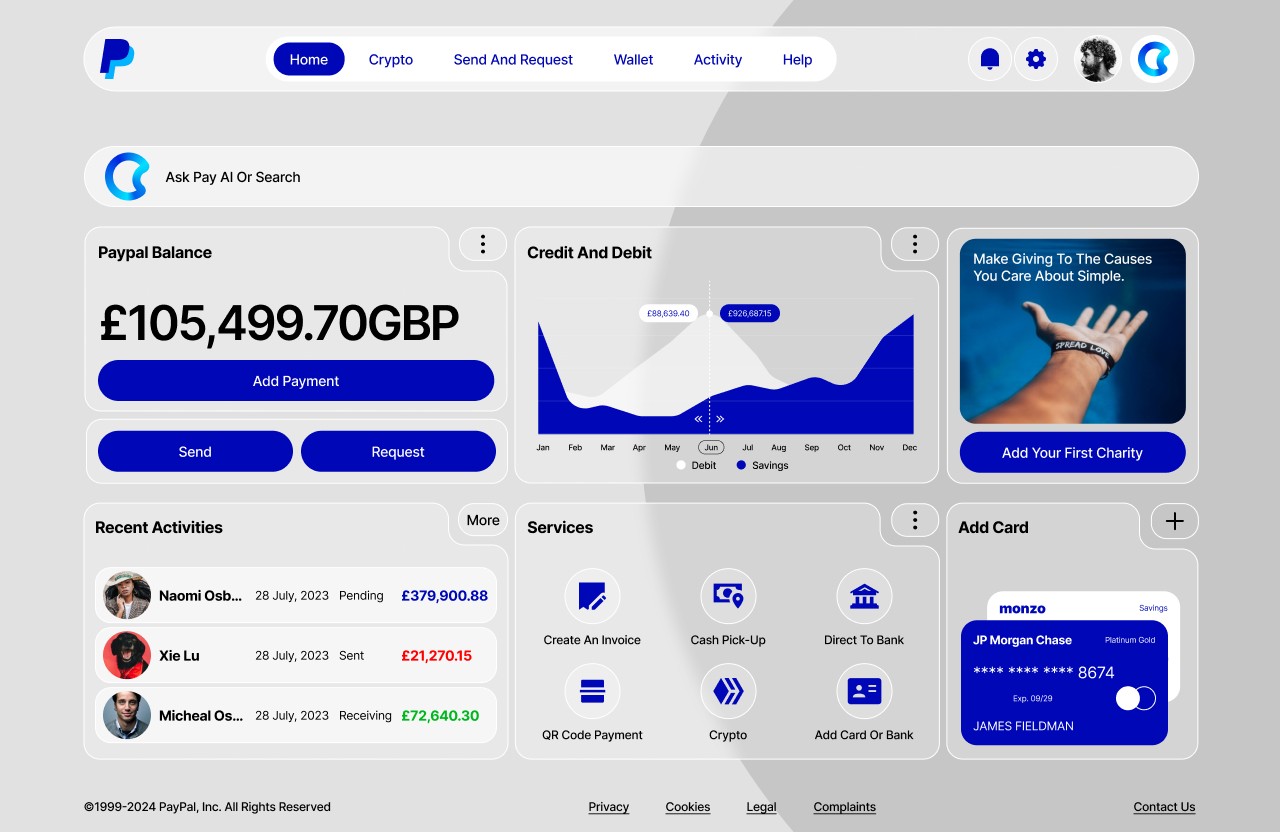Select the monzo Savings card
Image resolution: width=1280 pixels, height=832 pixels.
[1083, 606]
